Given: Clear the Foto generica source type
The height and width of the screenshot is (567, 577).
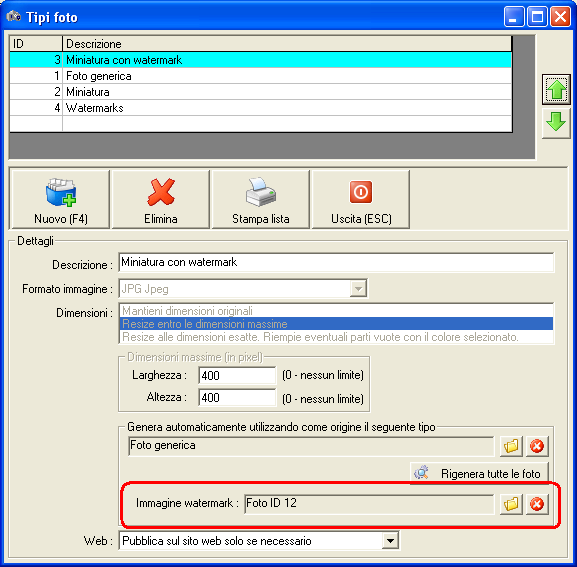Looking at the screenshot, I should [x=537, y=446].
